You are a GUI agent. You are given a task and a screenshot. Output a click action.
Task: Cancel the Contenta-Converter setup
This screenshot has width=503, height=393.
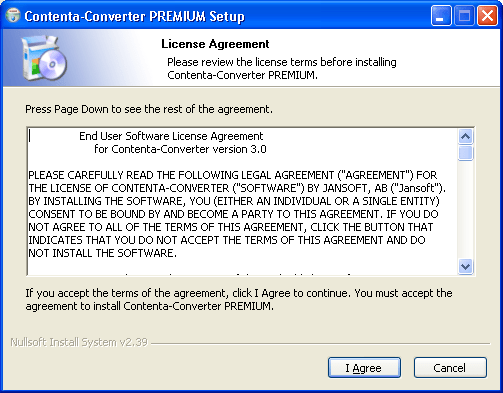[x=450, y=368]
